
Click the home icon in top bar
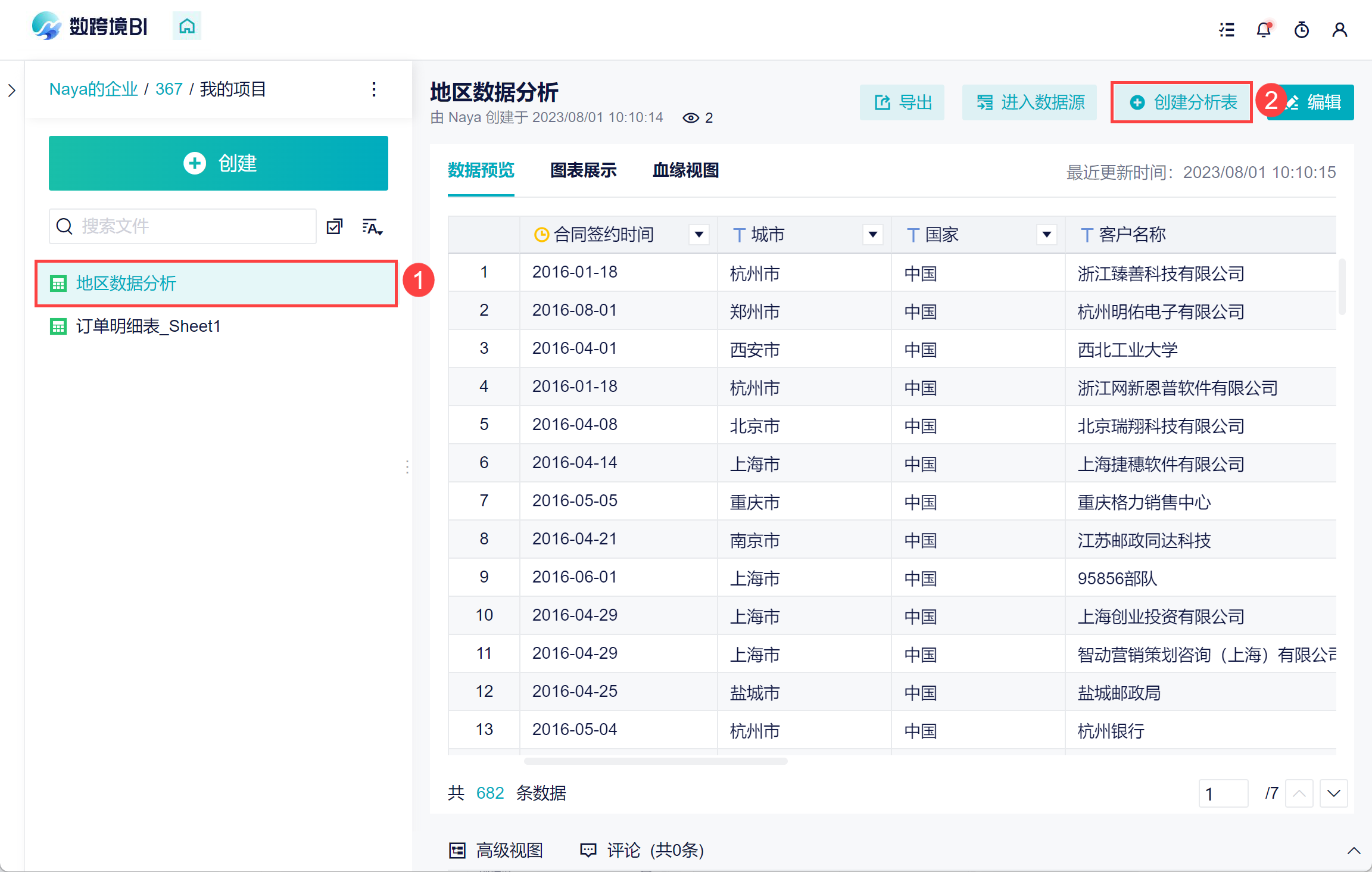(x=186, y=26)
